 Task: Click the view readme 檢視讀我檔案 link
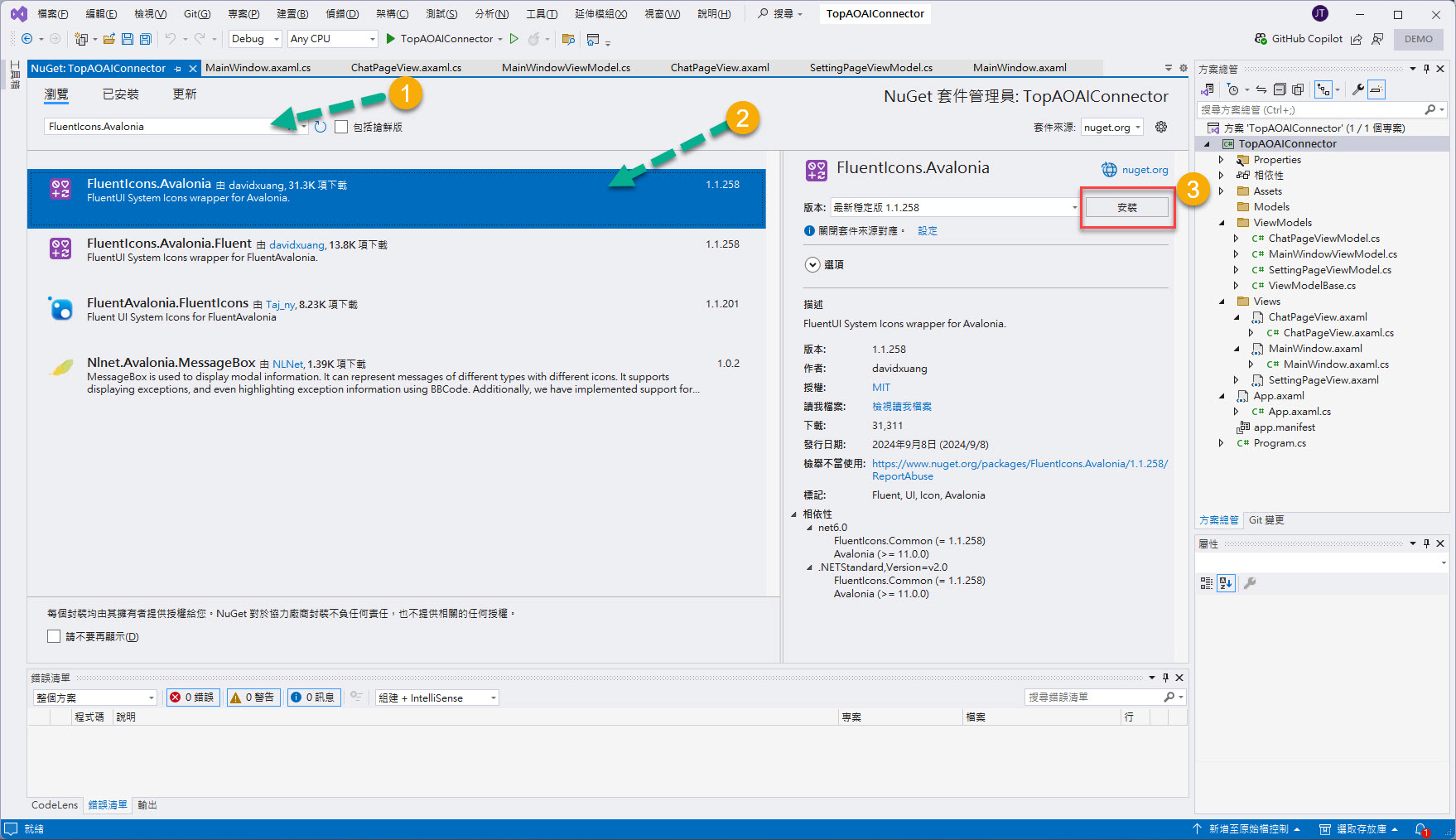[902, 407]
